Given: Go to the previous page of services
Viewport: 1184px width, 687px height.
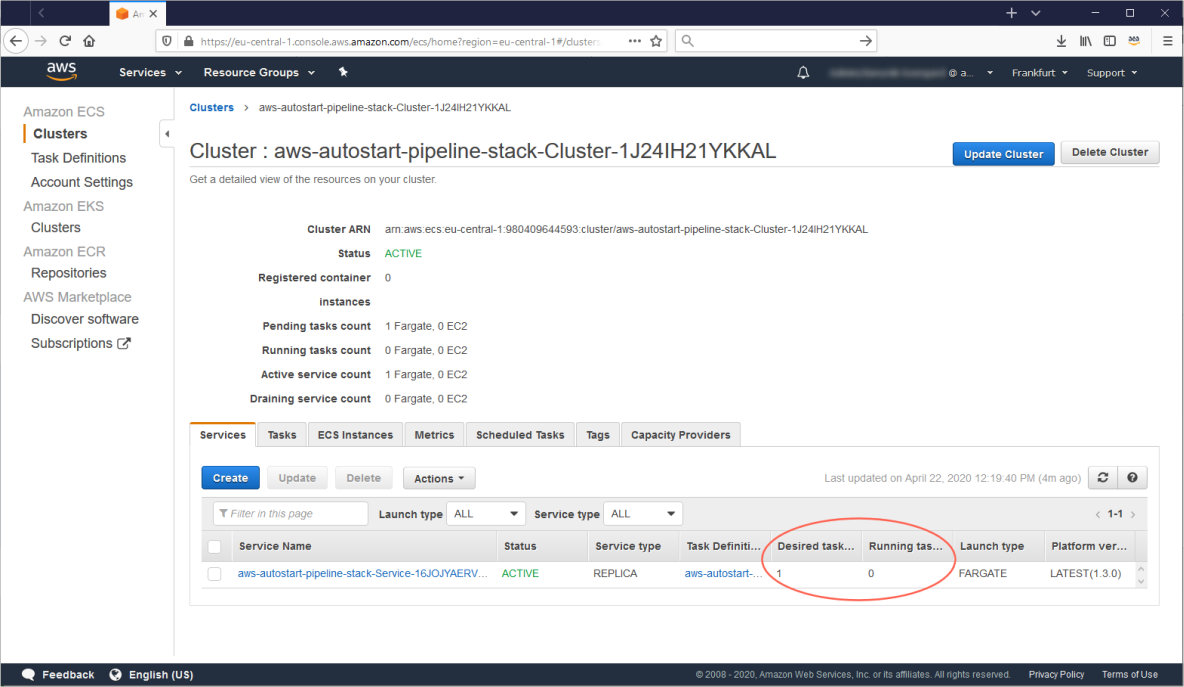Looking at the screenshot, I should 1097,514.
